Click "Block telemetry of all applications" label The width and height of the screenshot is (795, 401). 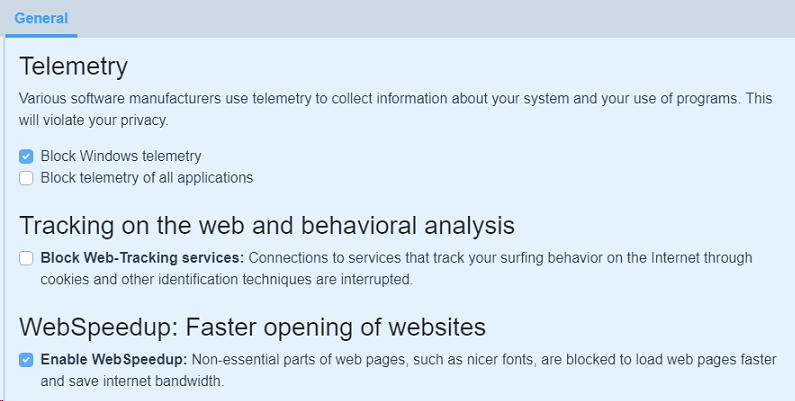coord(147,178)
